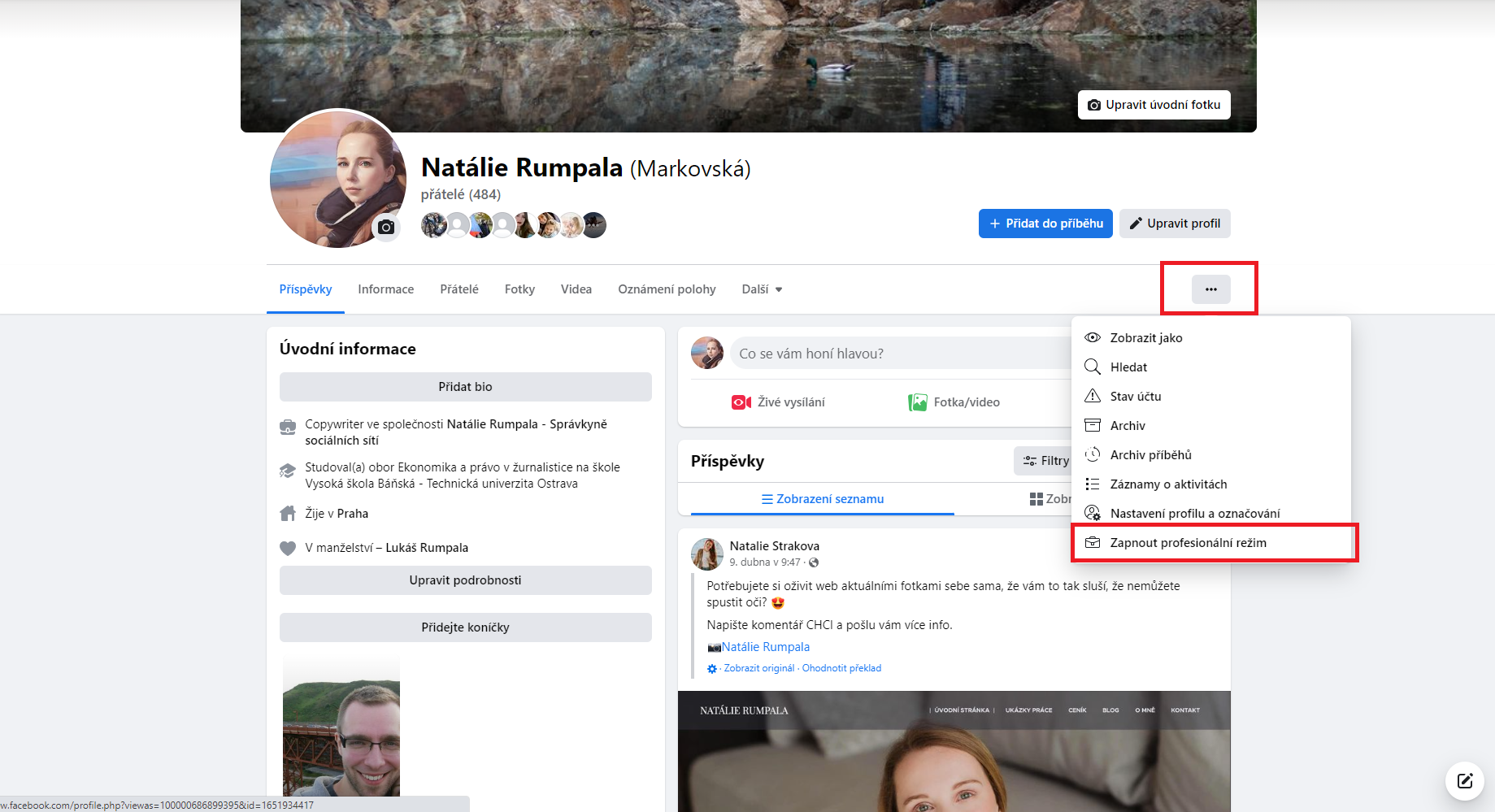Click the Přidat bio button
Image resolution: width=1495 pixels, height=812 pixels.
pos(466,387)
